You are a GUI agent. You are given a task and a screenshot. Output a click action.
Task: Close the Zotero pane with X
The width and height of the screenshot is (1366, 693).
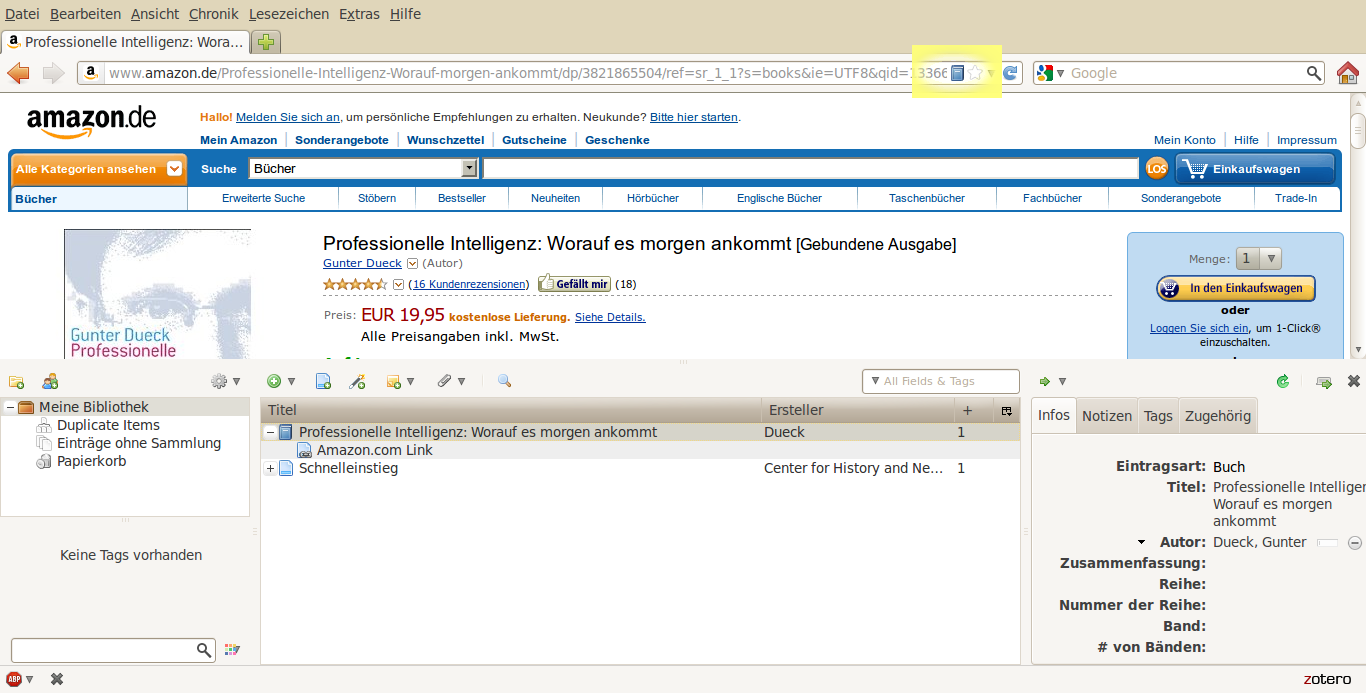coord(1354,381)
